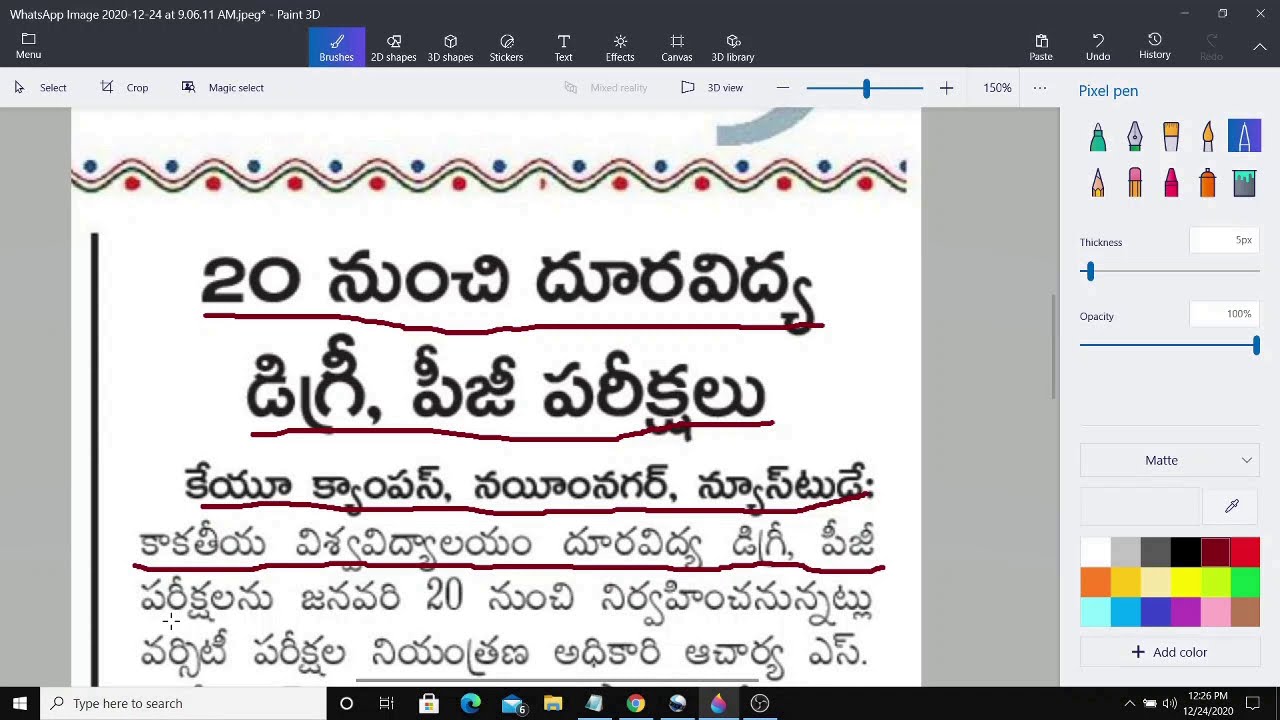Open the 3D library tab
This screenshot has height=720, width=1280.
point(733,47)
